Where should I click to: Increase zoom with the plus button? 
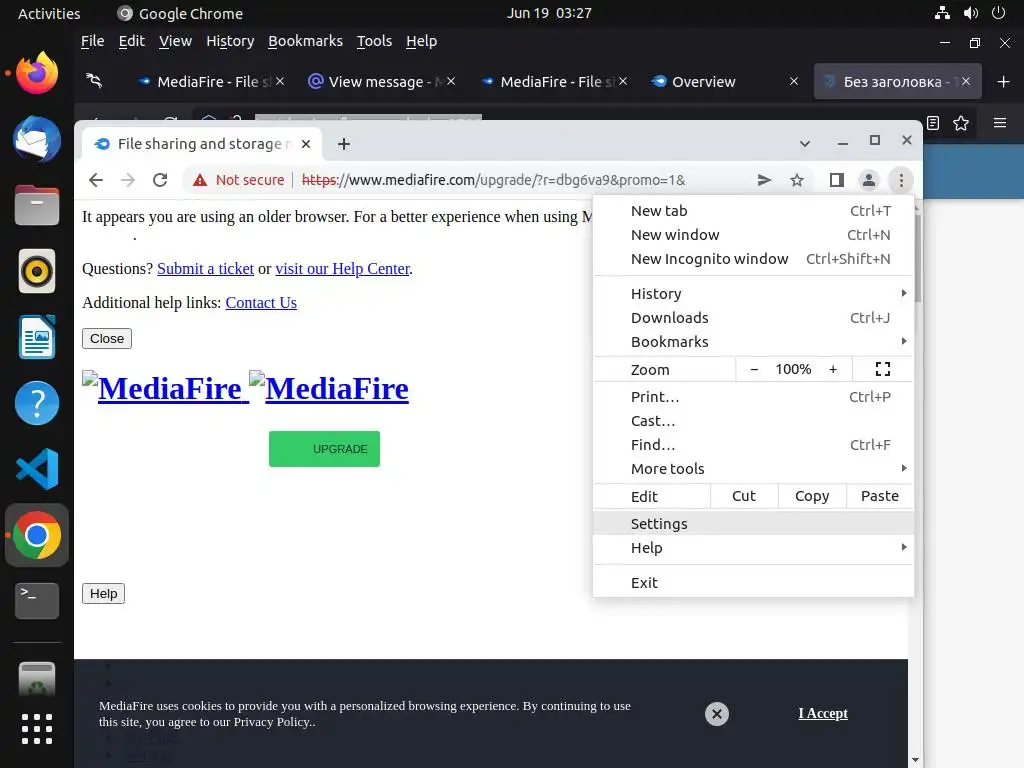click(833, 370)
